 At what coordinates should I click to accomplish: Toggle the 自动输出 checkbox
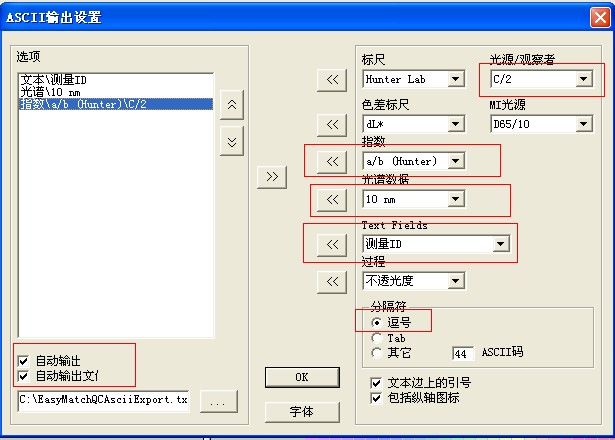tap(23, 360)
